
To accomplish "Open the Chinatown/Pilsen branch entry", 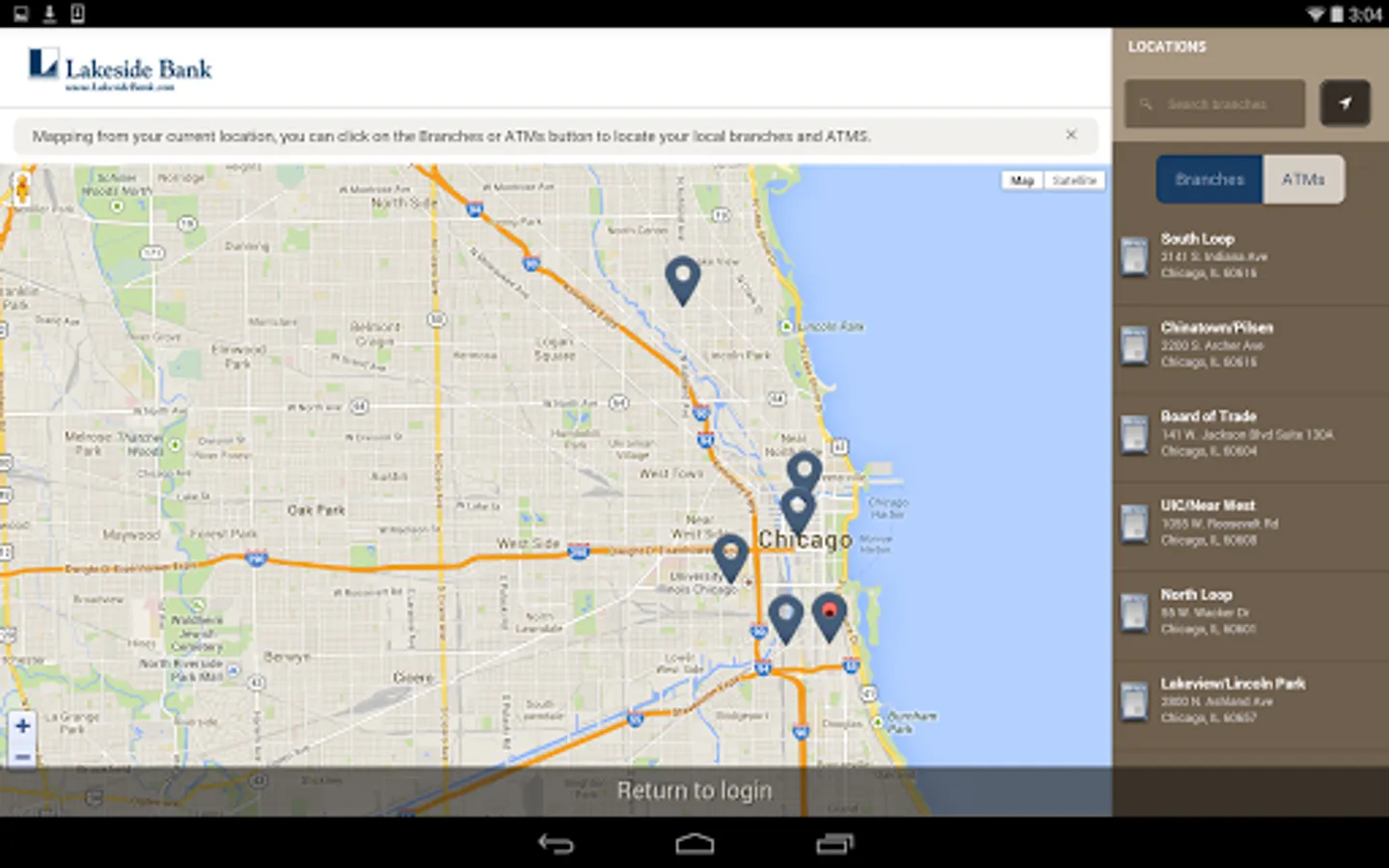I will click(x=1251, y=344).
